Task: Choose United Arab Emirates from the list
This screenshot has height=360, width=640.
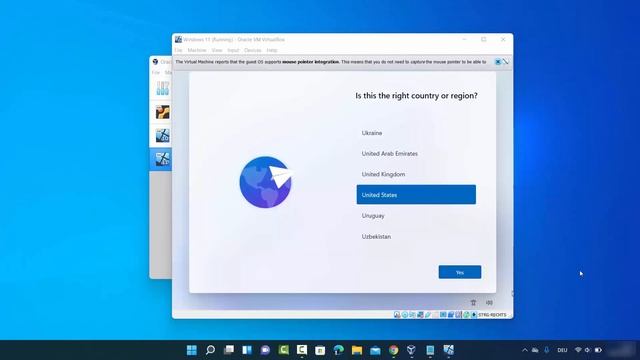Action: pos(416,153)
